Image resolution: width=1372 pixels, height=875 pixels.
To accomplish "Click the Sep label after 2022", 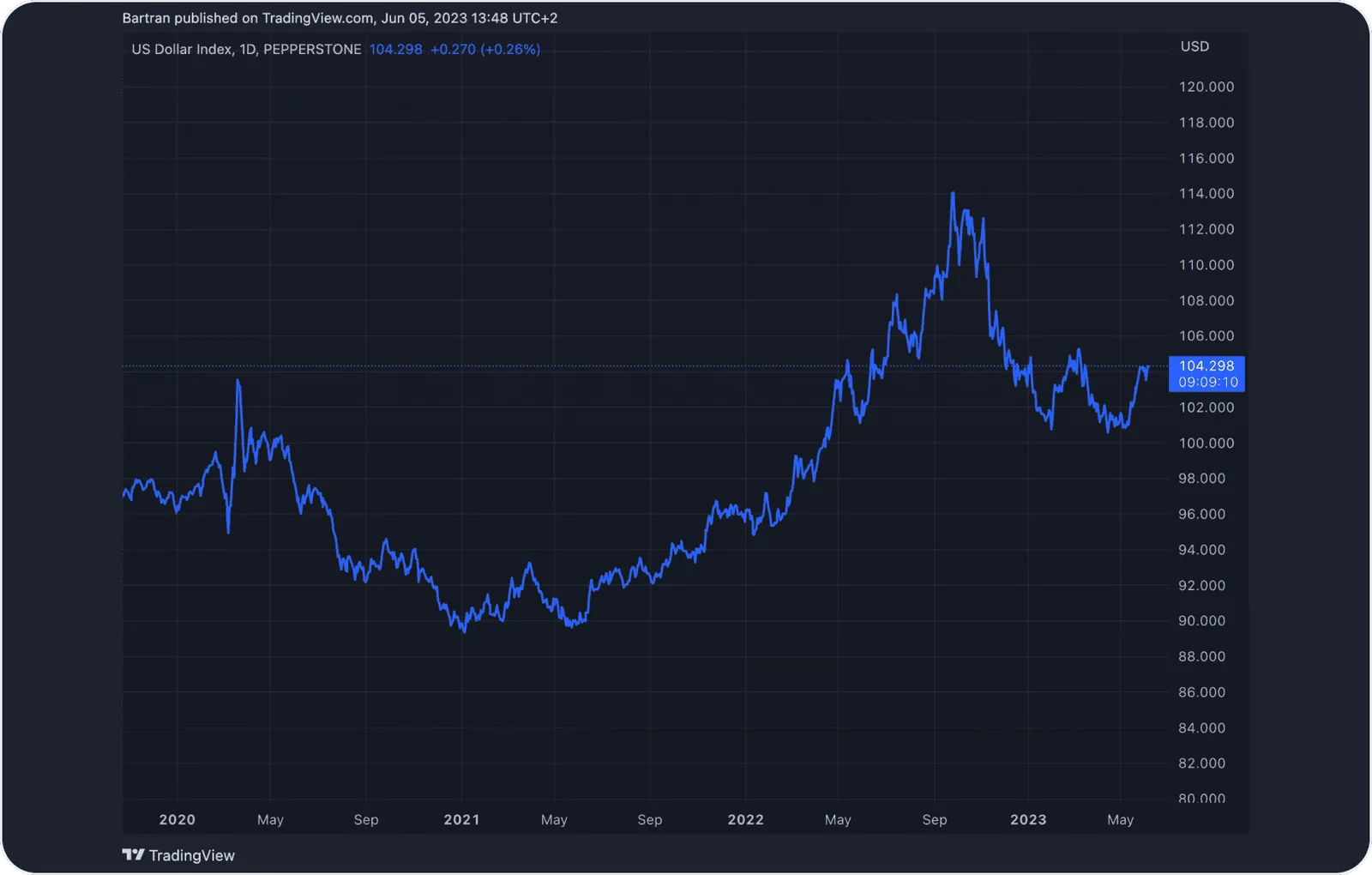I will point(935,819).
